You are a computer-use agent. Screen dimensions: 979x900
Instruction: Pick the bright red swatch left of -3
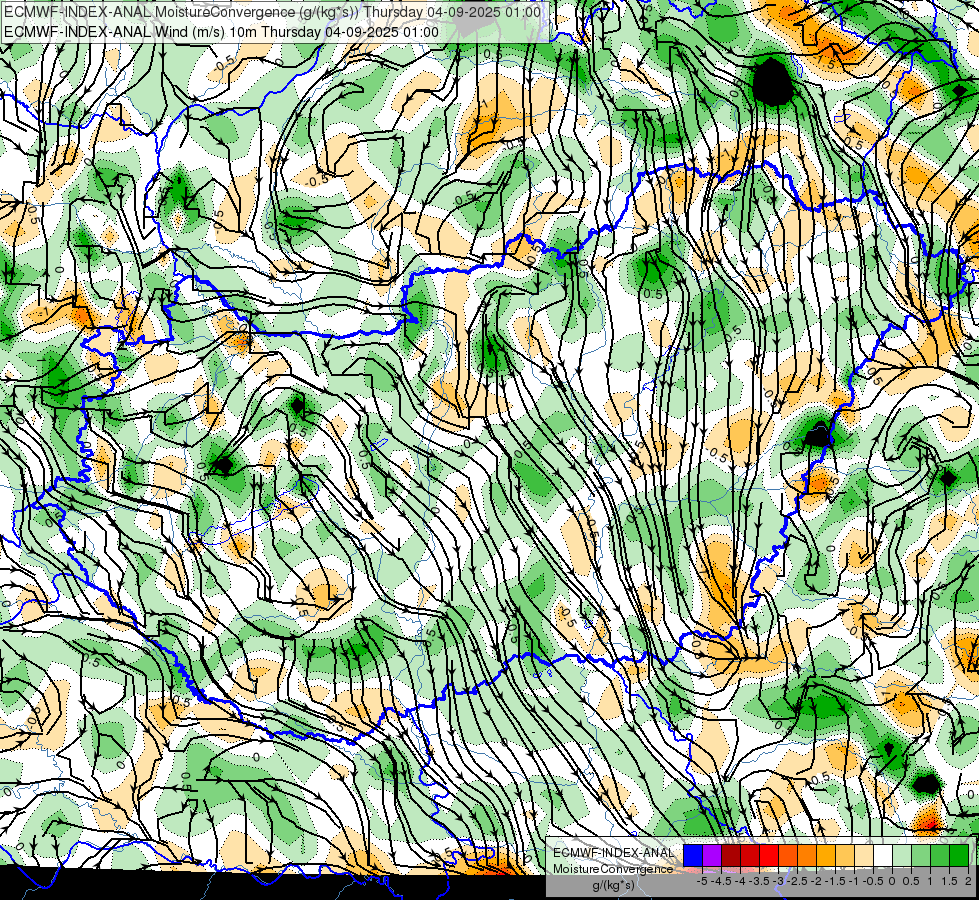pos(769,856)
